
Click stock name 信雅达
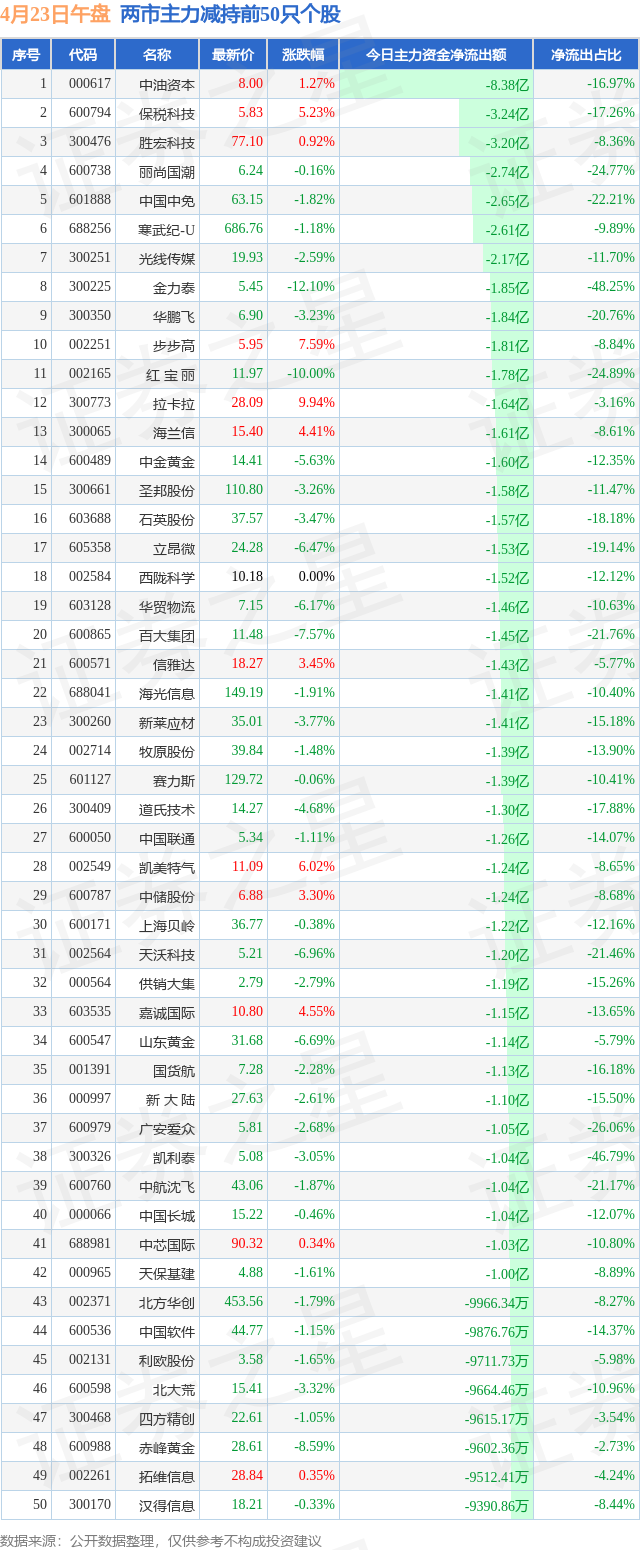[174, 664]
